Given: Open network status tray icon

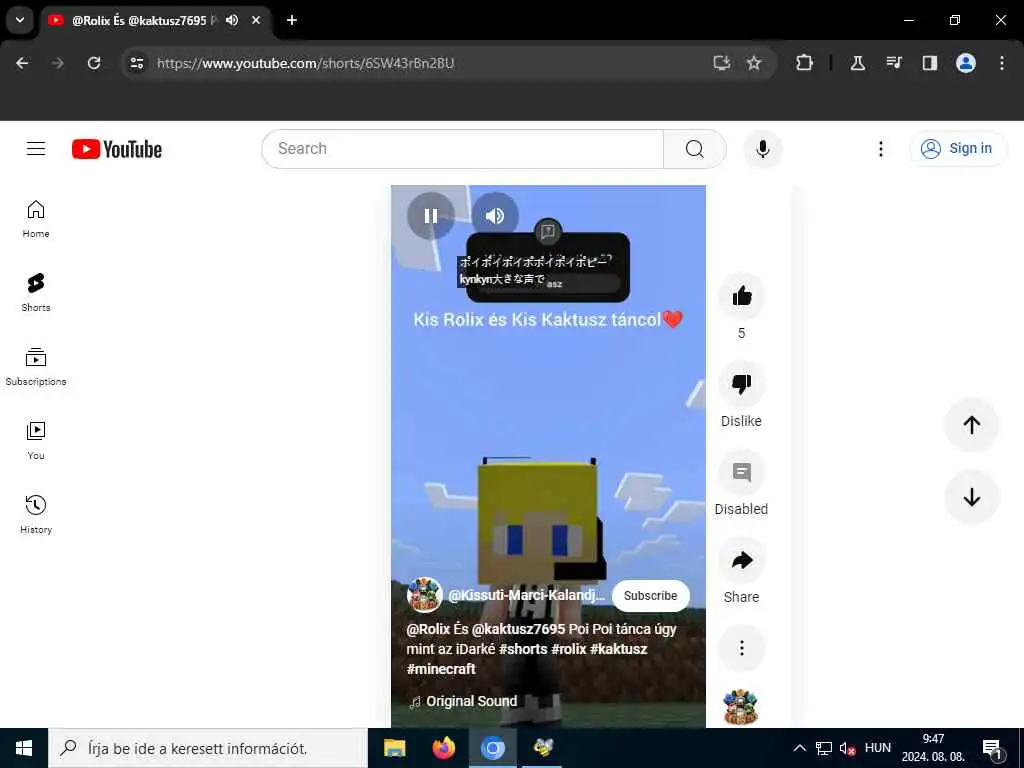Looking at the screenshot, I should click(x=824, y=748).
